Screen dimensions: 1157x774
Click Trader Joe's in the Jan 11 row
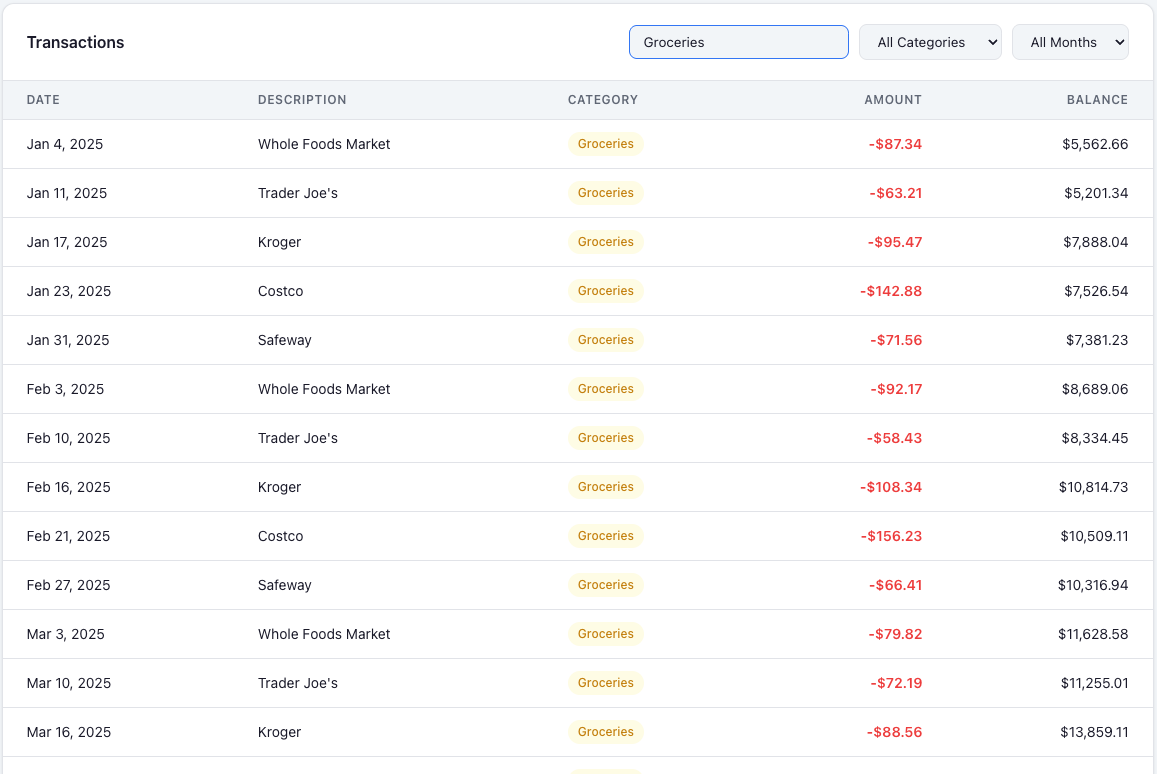pos(298,193)
